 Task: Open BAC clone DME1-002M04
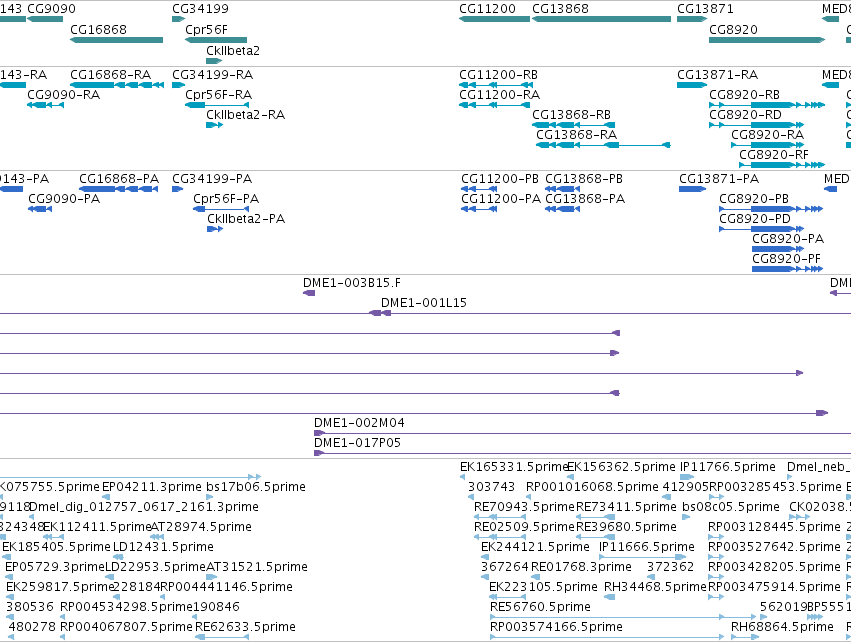click(359, 423)
